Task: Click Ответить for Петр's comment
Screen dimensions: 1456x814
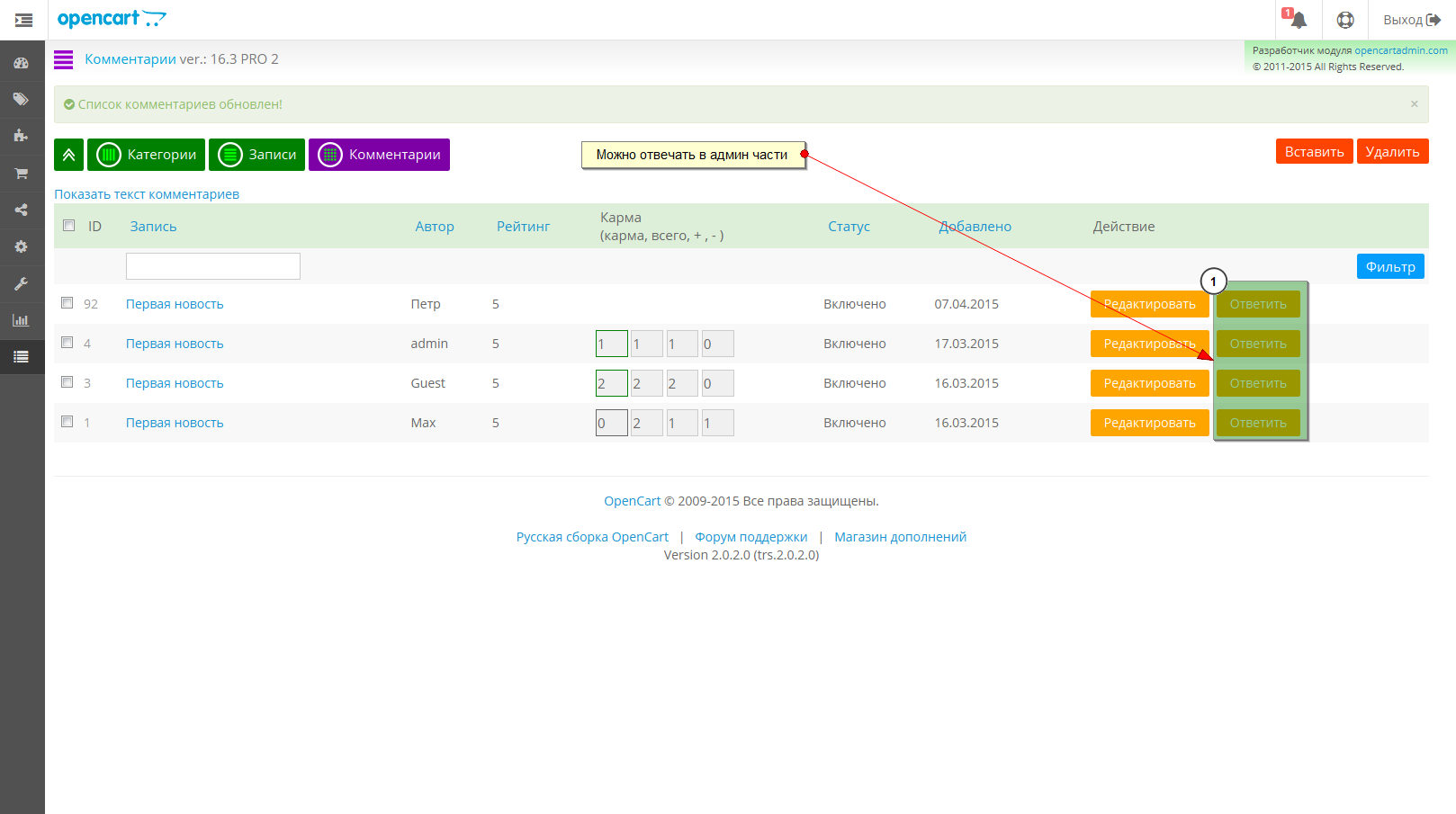Action: 1258,304
